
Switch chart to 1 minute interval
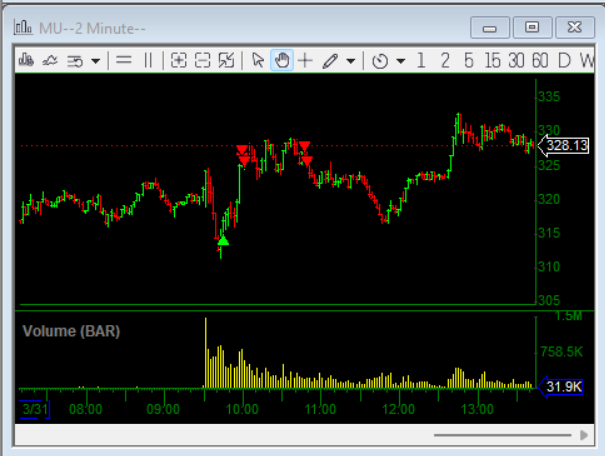coord(421,61)
